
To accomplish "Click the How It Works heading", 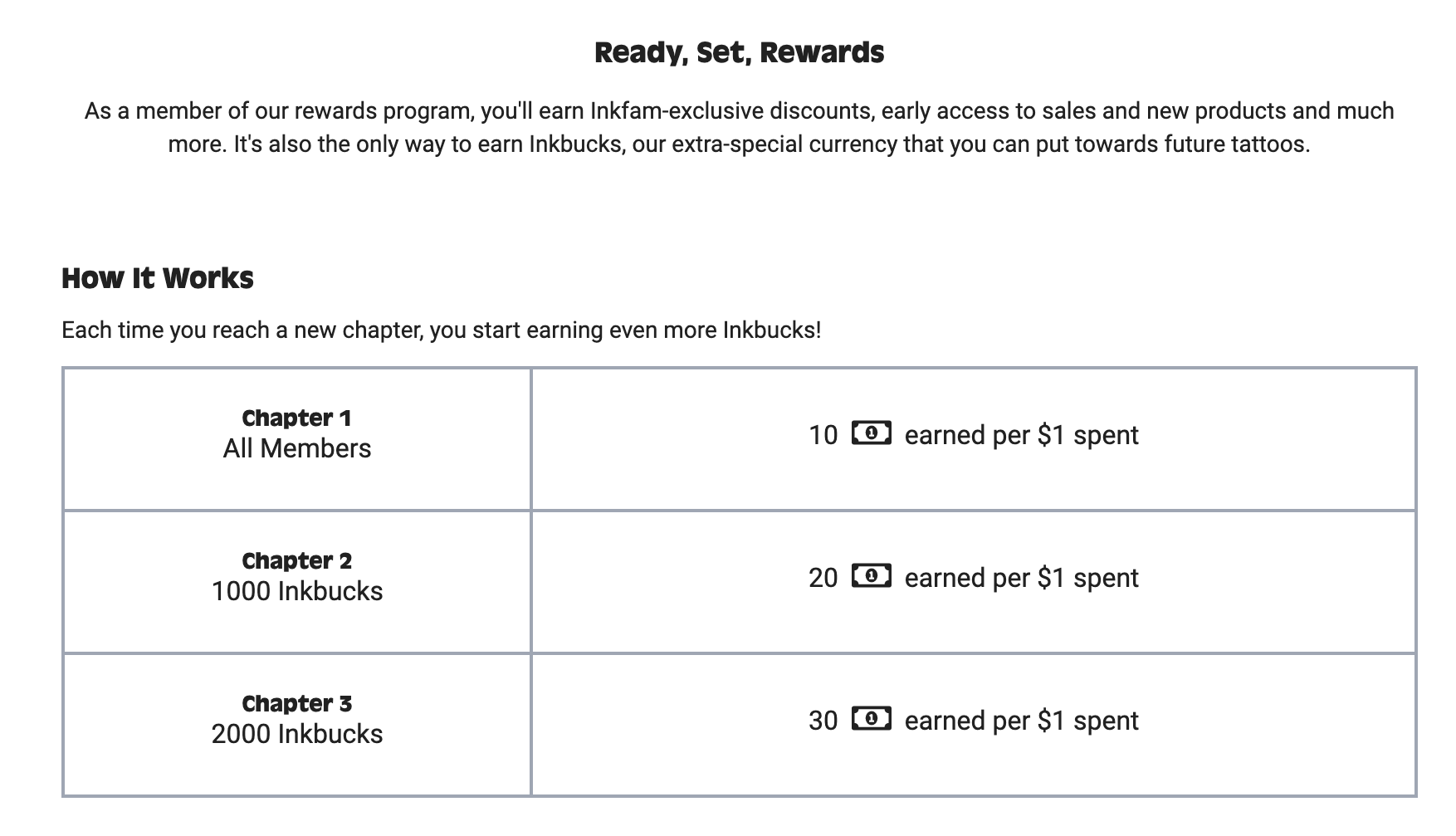I will point(158,278).
